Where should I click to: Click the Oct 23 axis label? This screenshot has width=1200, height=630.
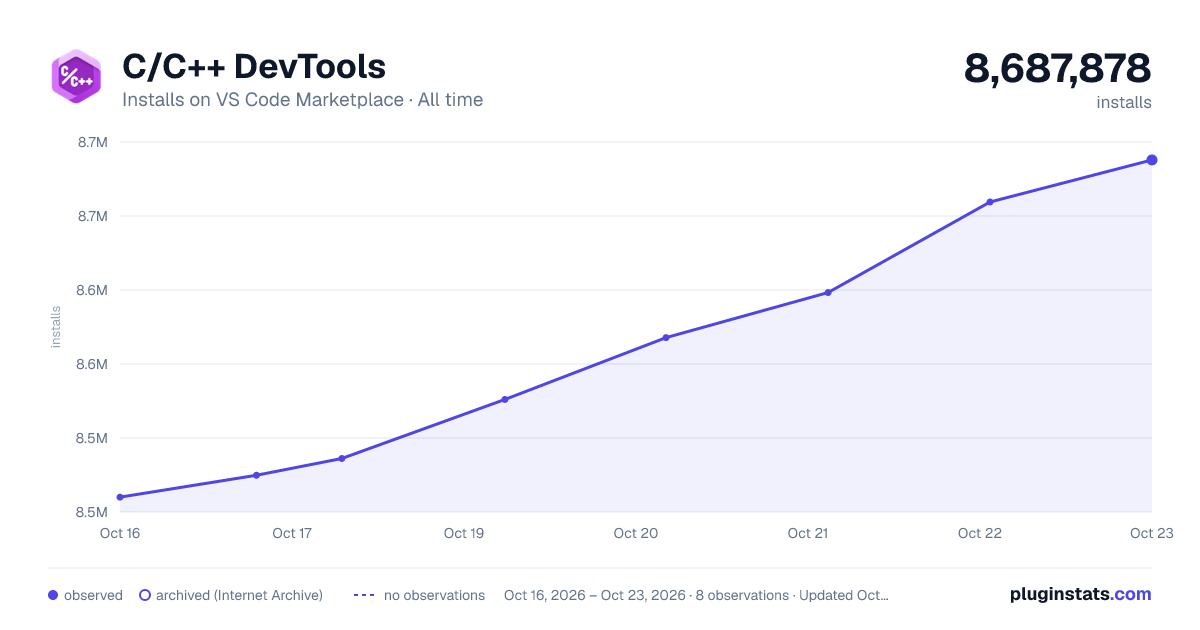[1150, 533]
